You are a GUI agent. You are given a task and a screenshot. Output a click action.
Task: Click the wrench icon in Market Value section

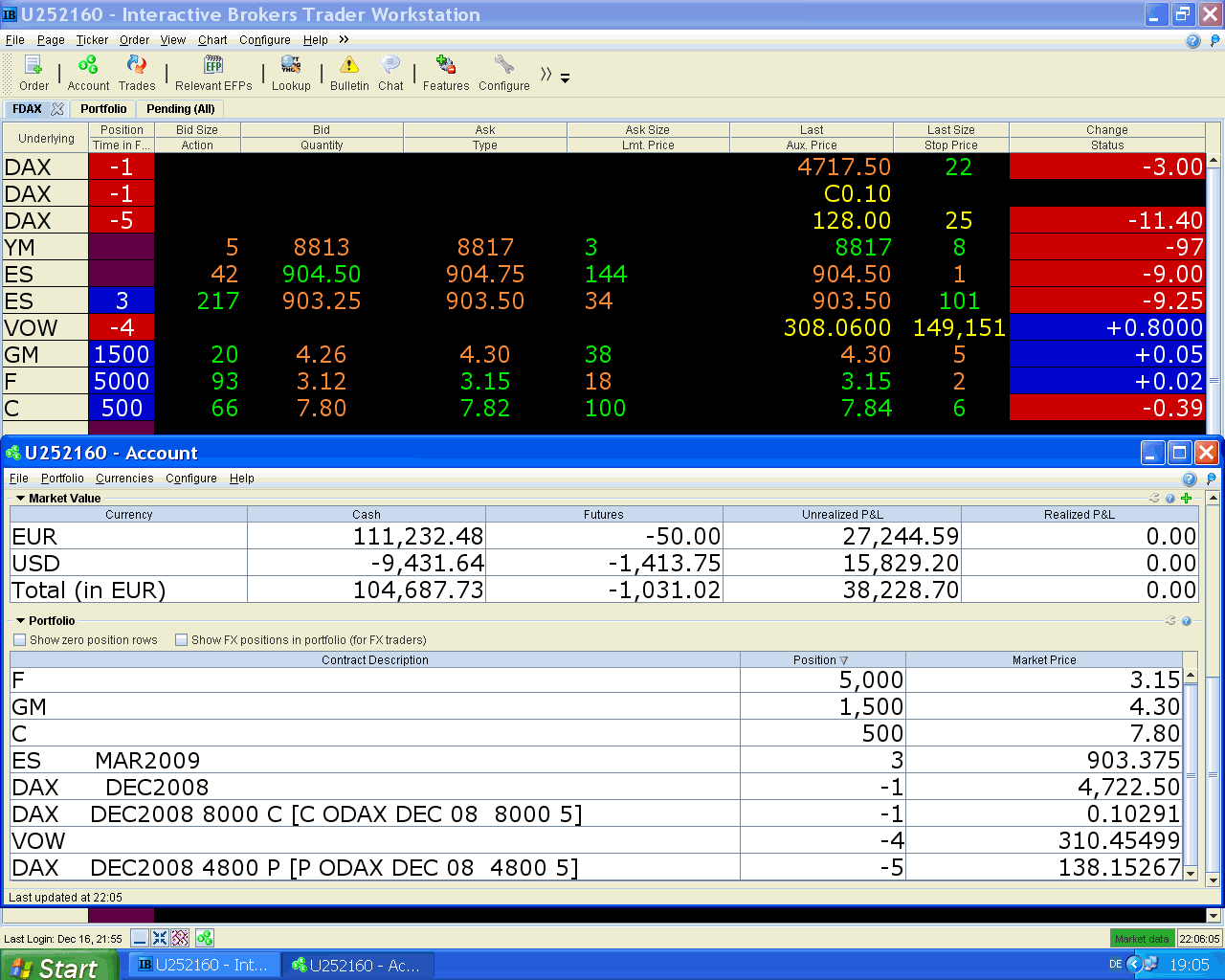tap(1154, 498)
